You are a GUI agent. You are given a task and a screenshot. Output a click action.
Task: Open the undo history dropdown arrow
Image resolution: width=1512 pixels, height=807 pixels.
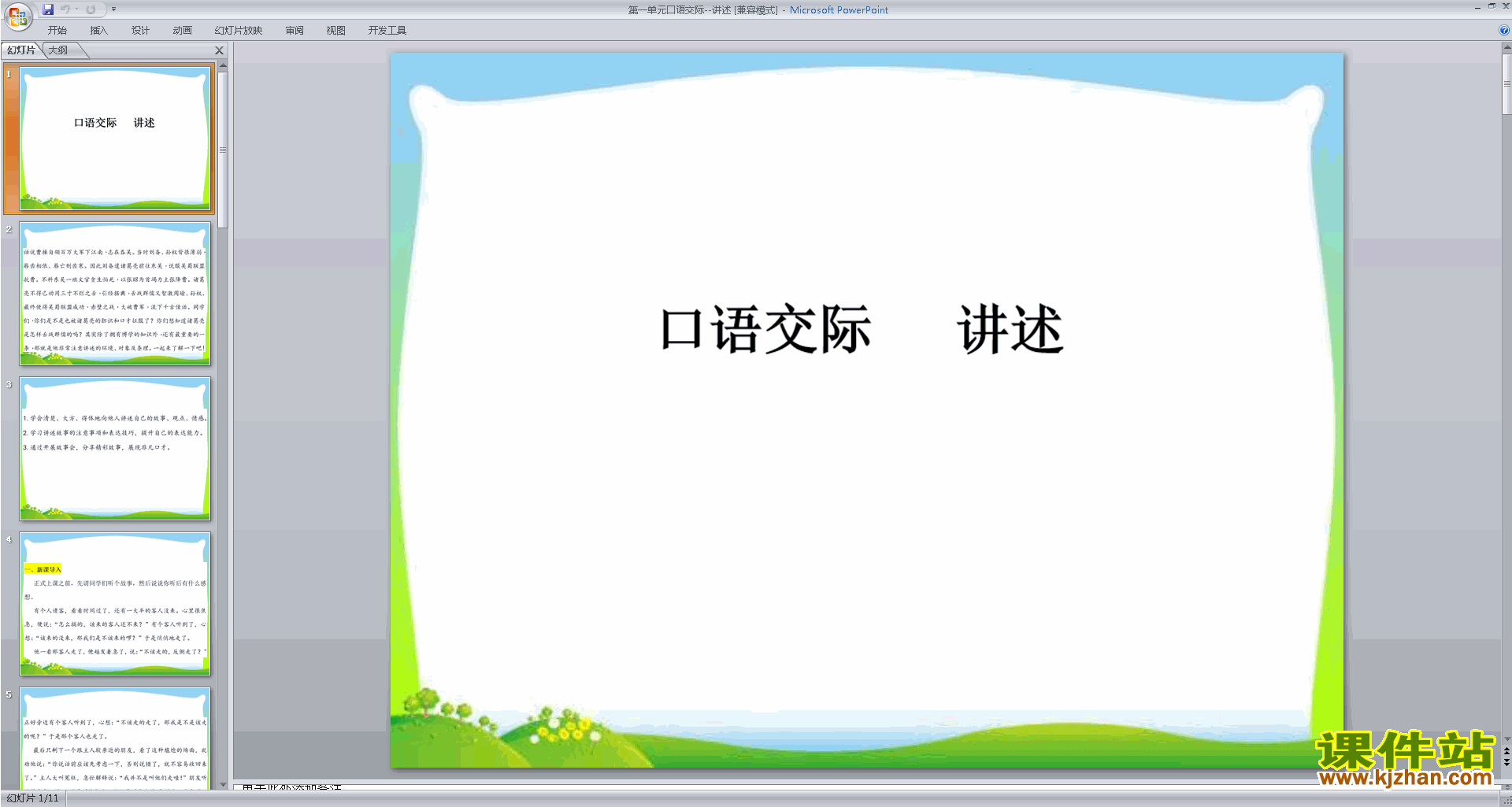coord(76,9)
